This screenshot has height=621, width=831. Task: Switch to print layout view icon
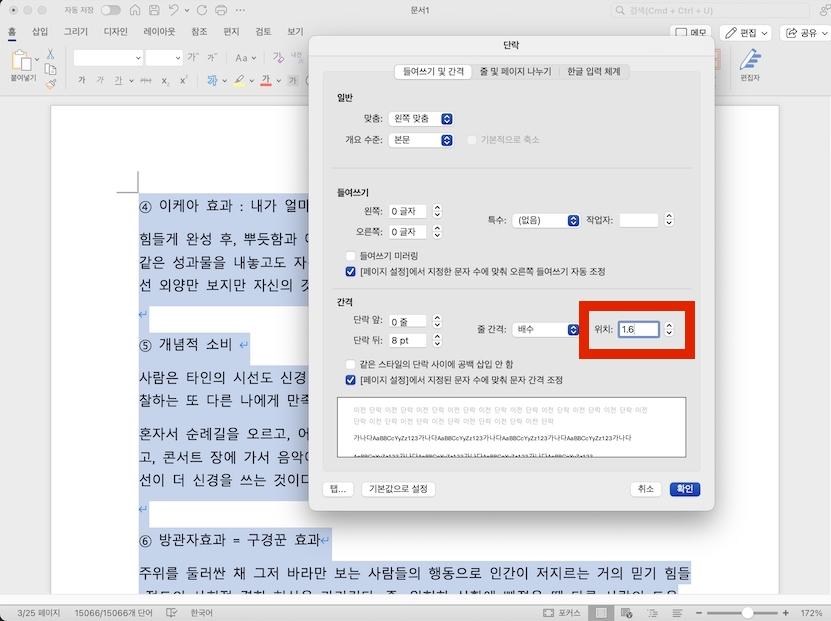click(601, 613)
